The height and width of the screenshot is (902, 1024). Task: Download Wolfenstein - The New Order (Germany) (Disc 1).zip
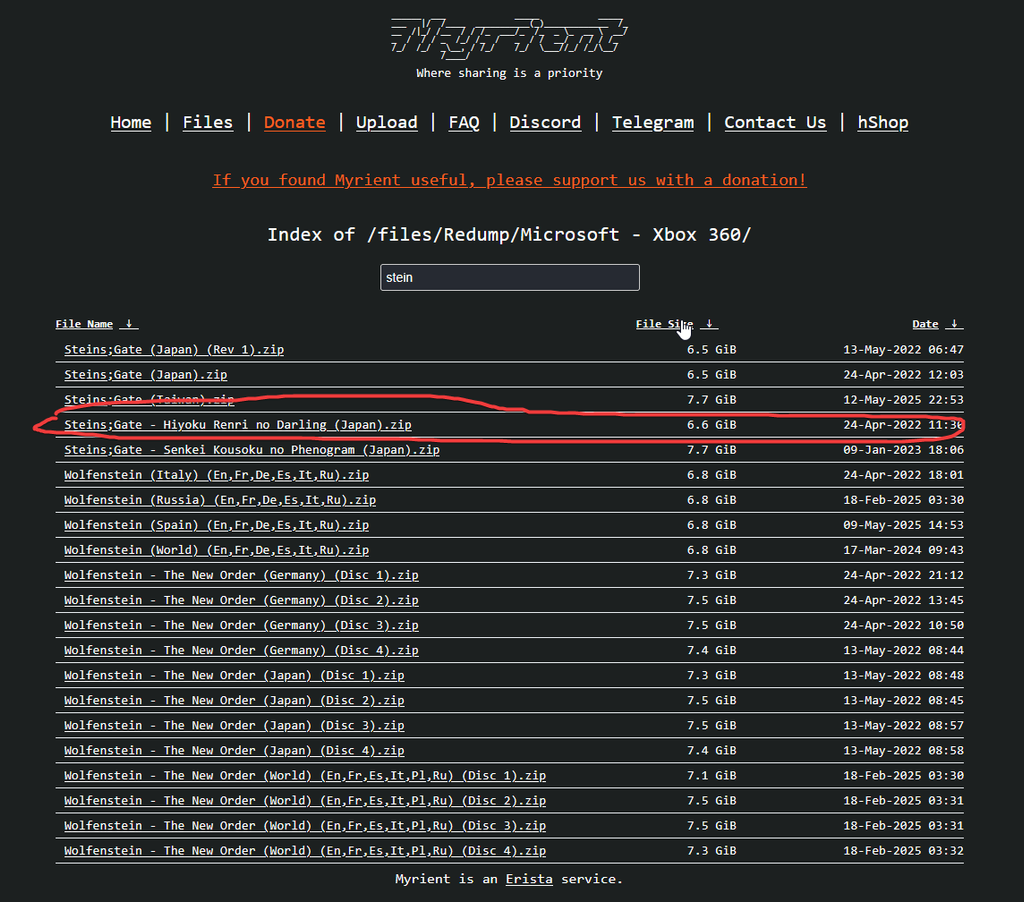coord(241,575)
